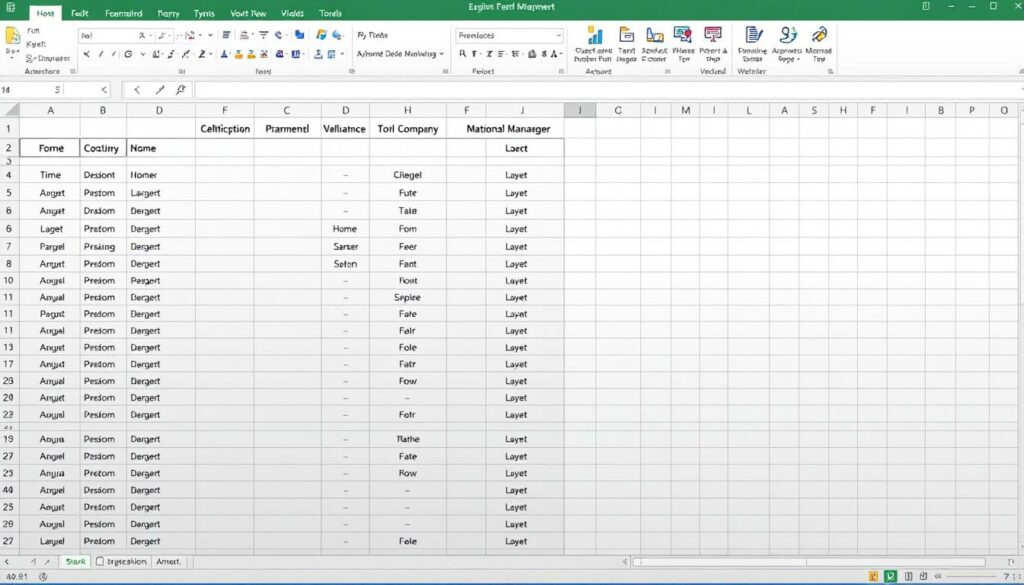The height and width of the screenshot is (585, 1024).
Task: Expand the Aripmatts Tepe dropdown
Action: coord(799,59)
